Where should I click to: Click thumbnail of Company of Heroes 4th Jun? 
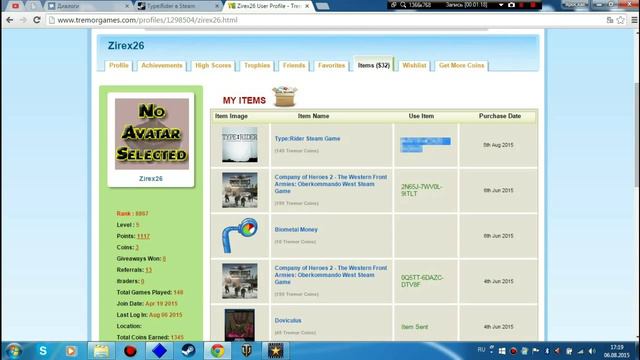click(x=240, y=281)
